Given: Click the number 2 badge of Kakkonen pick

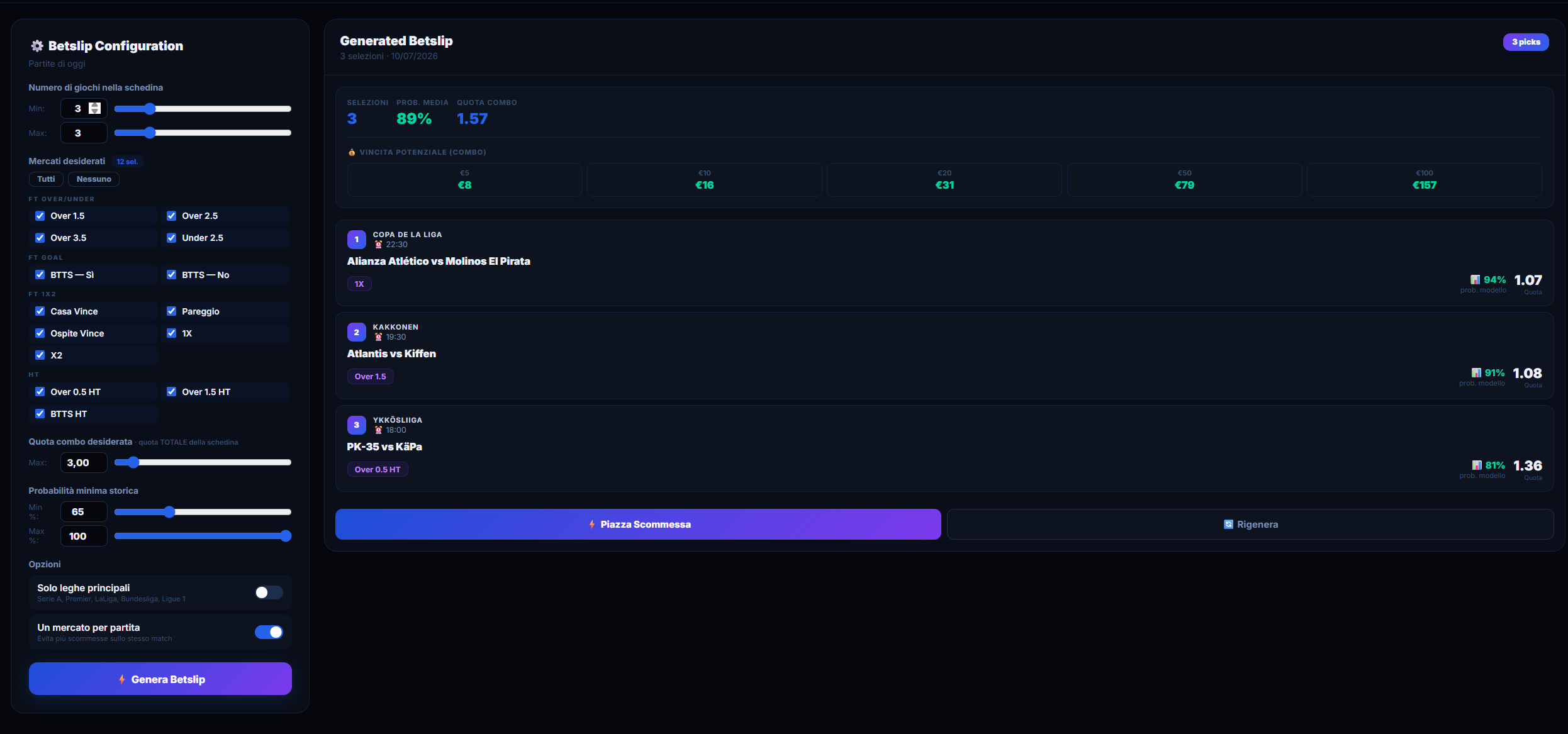Looking at the screenshot, I should point(357,332).
